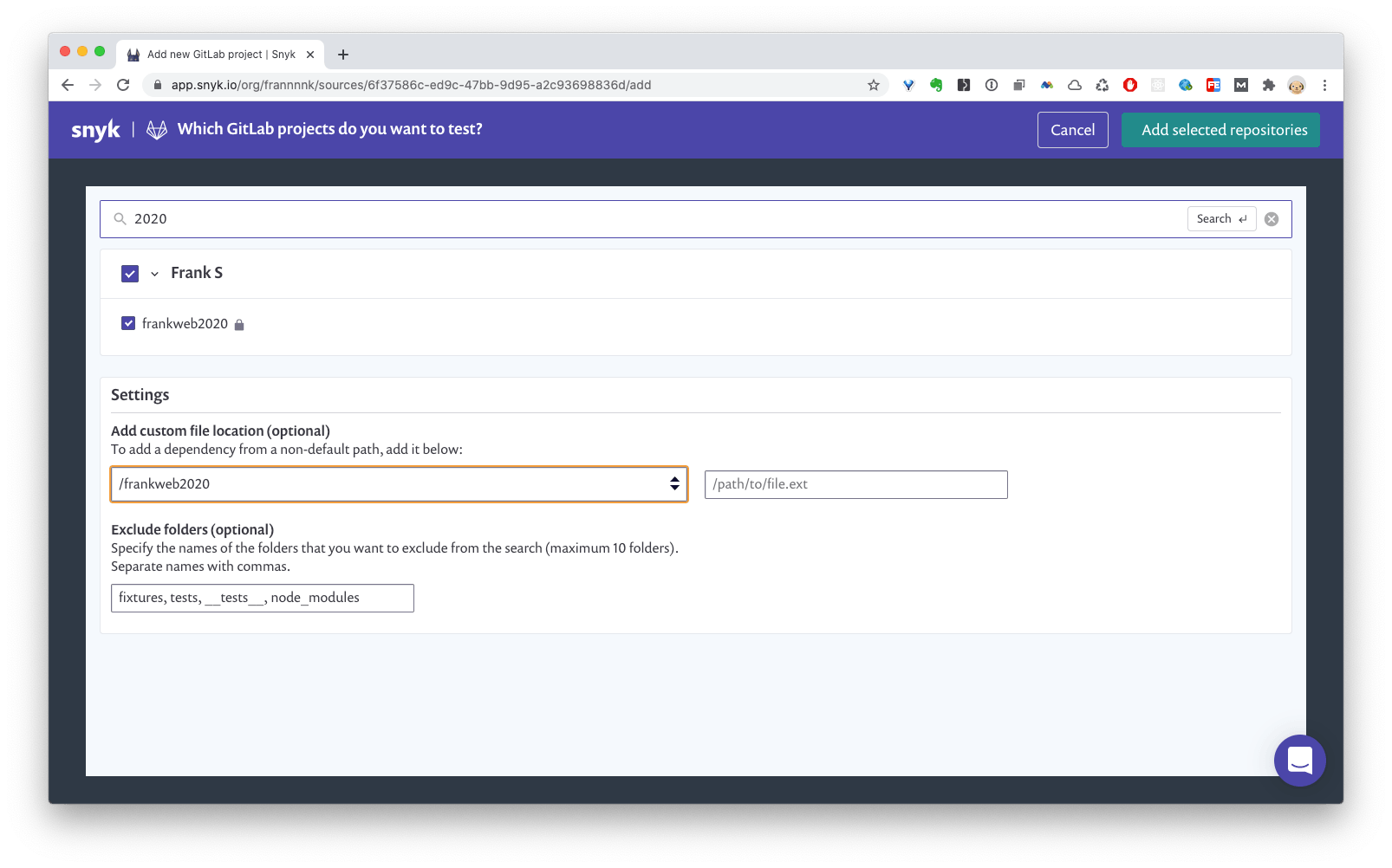Click the Cancel button
Image resolution: width=1392 pixels, height=868 pixels.
point(1072,130)
